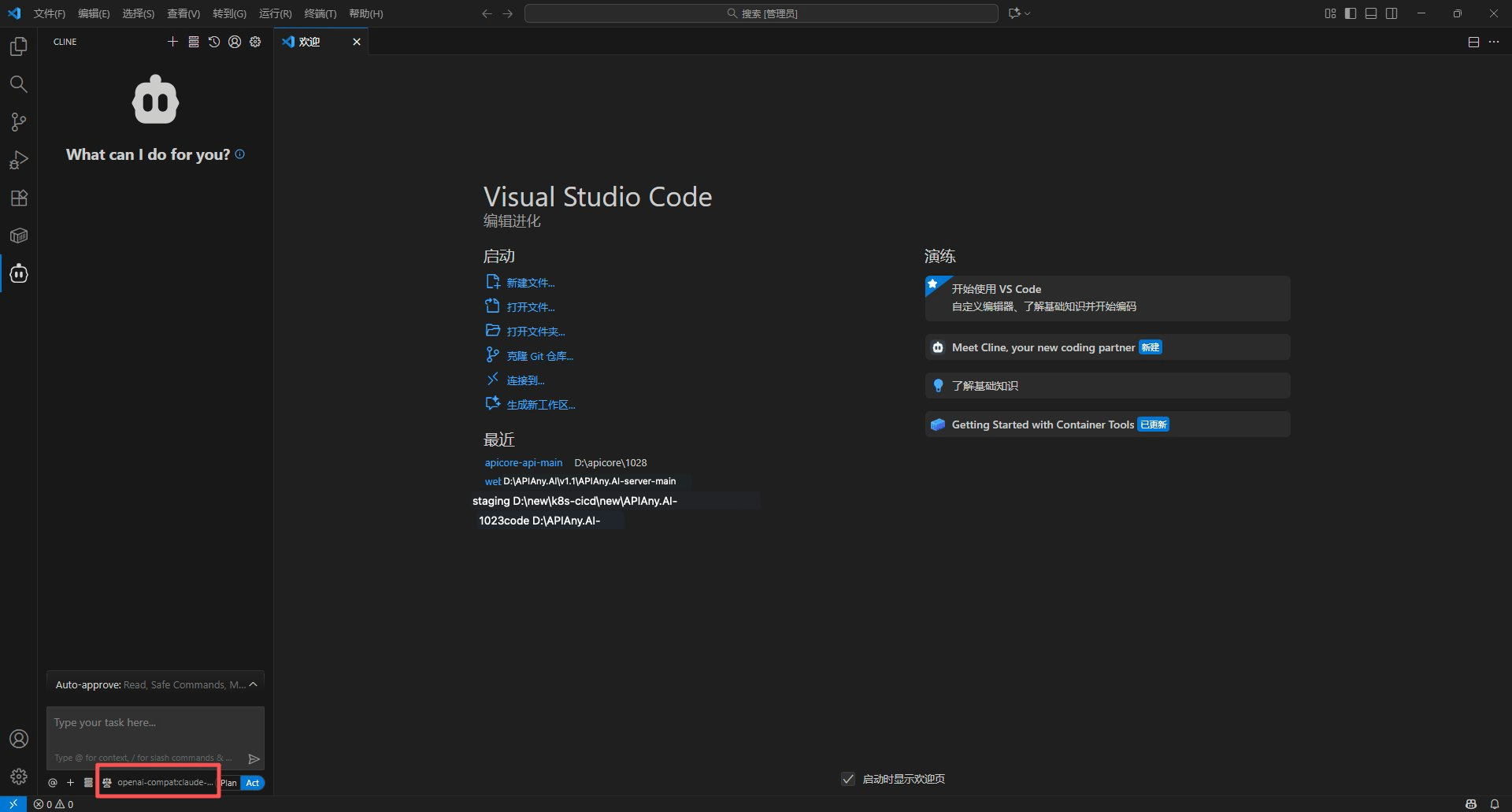
Task: Open the 编辑(E) menu
Action: point(94,13)
